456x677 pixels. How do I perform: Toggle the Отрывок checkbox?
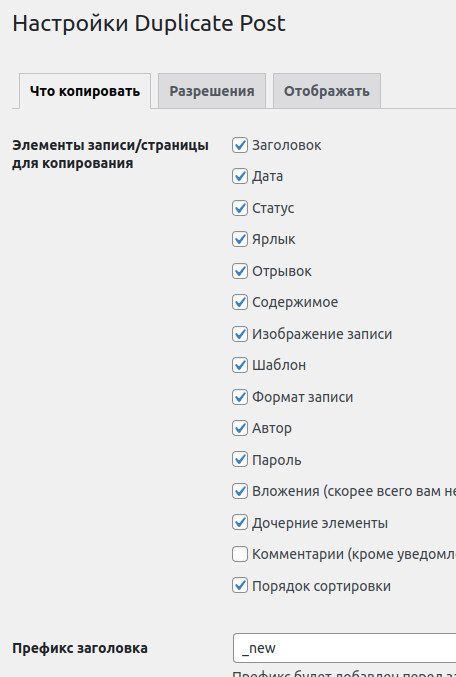tap(240, 271)
